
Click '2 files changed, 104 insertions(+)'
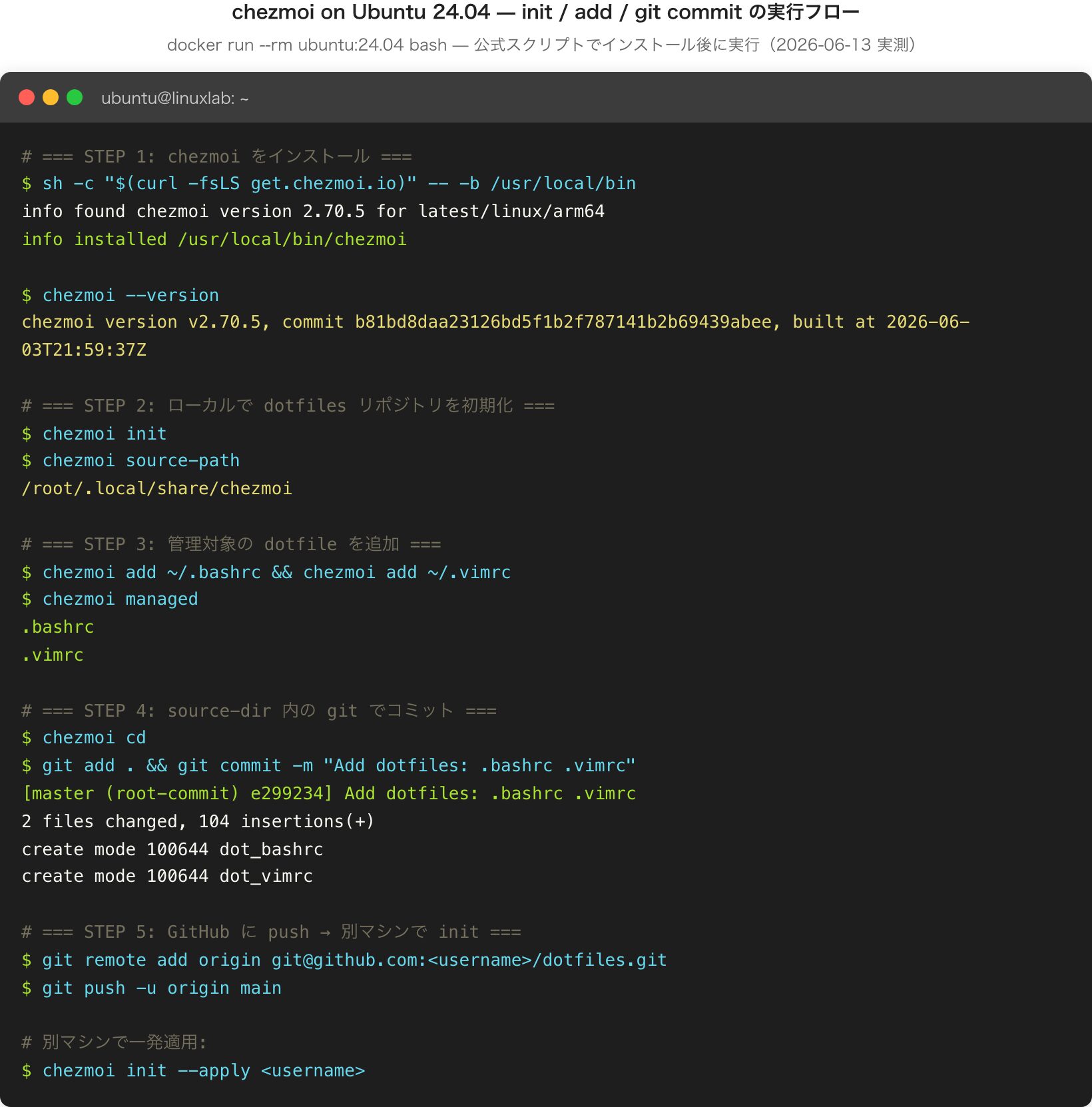click(x=198, y=822)
